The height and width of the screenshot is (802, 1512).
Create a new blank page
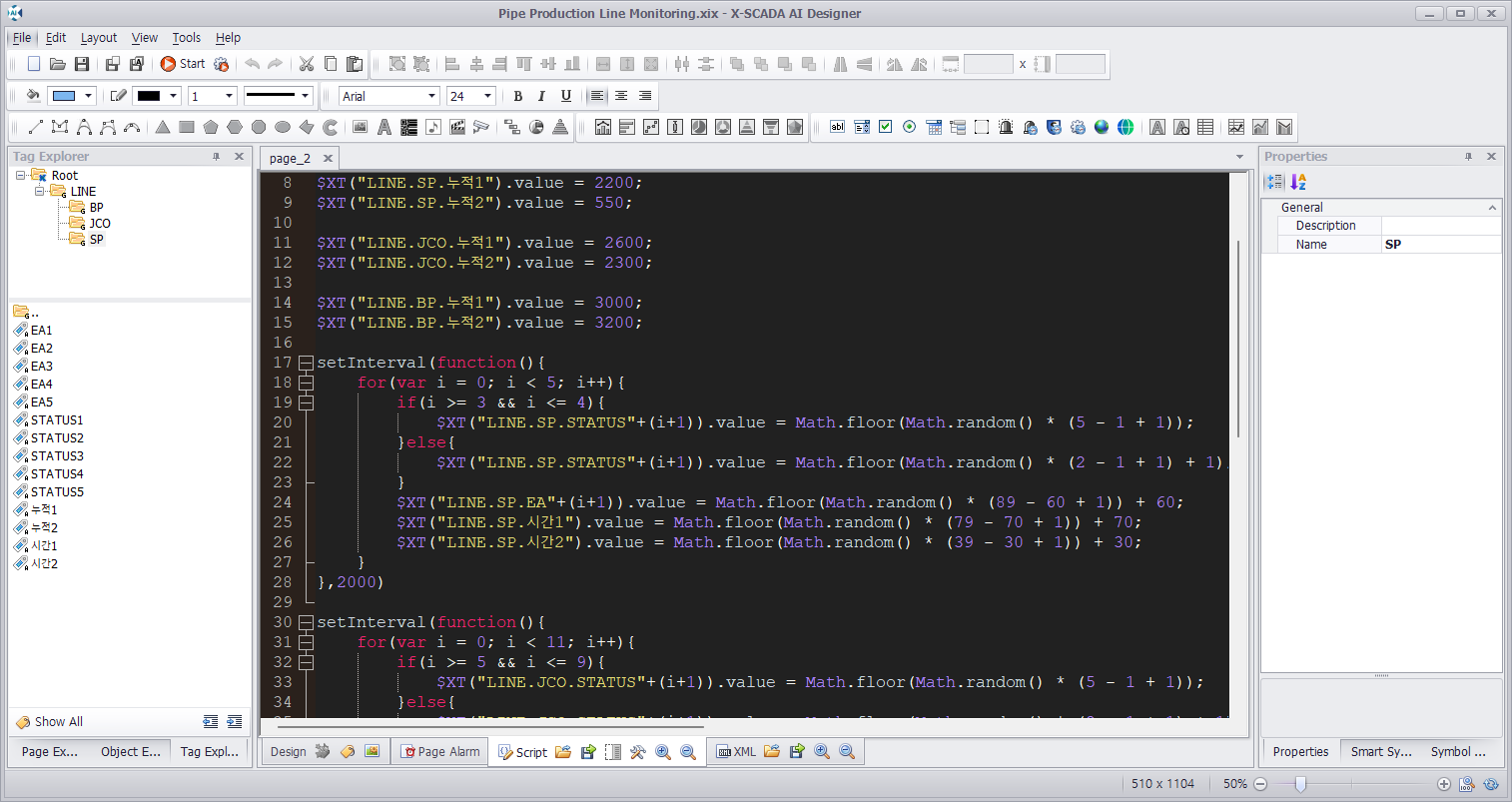coord(34,64)
